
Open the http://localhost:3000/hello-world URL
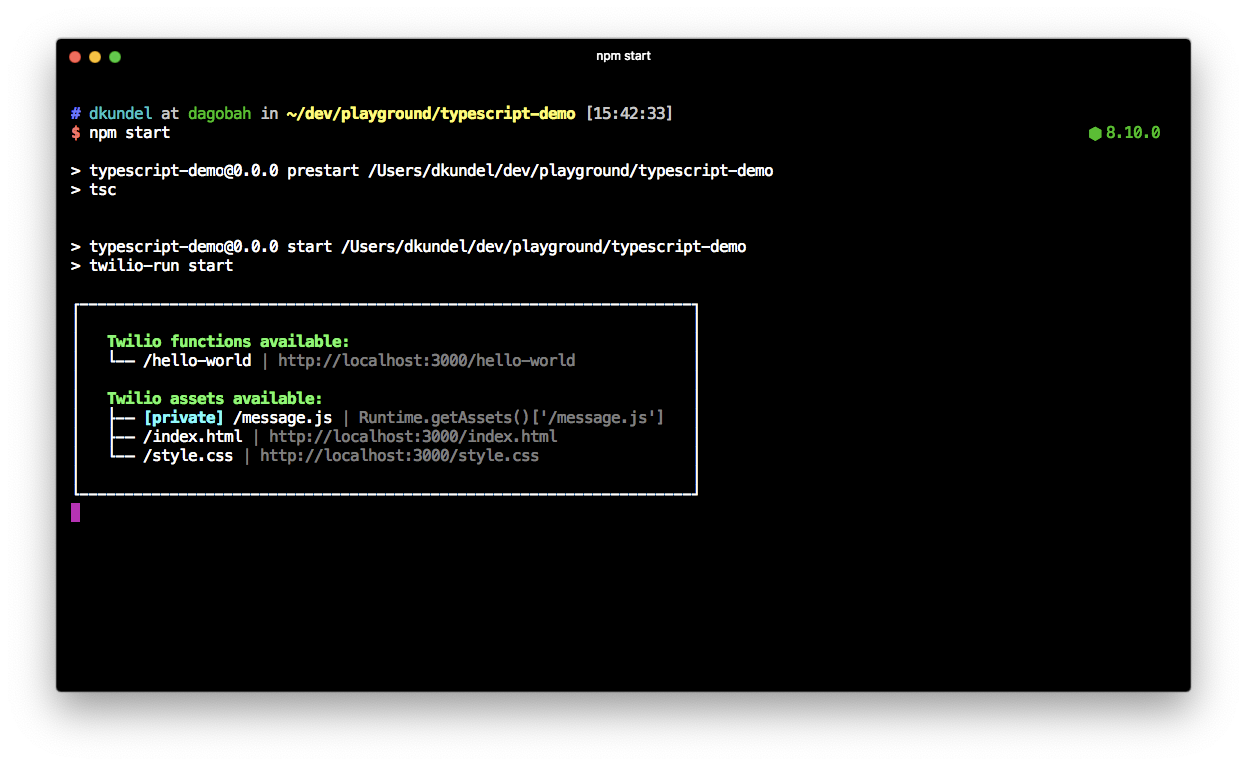[426, 360]
